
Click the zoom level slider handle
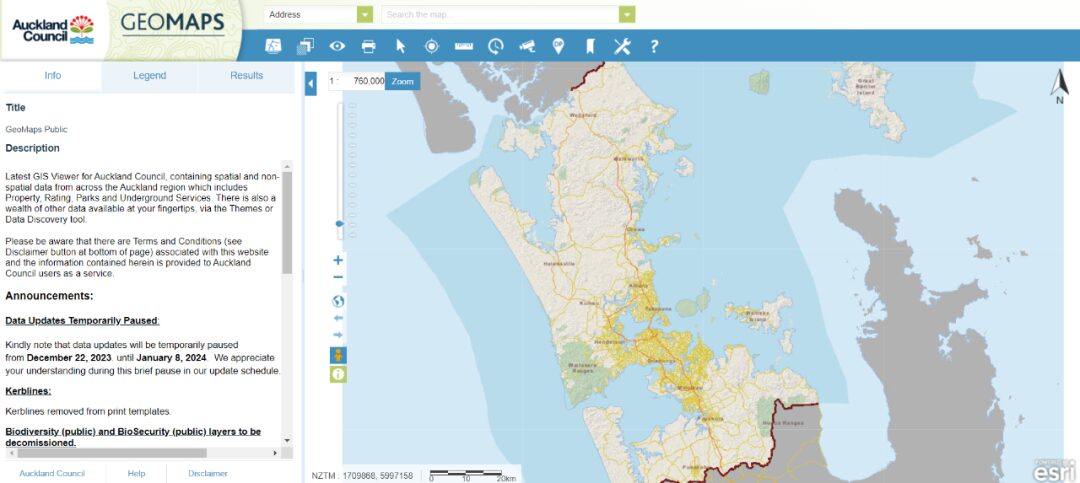(339, 224)
